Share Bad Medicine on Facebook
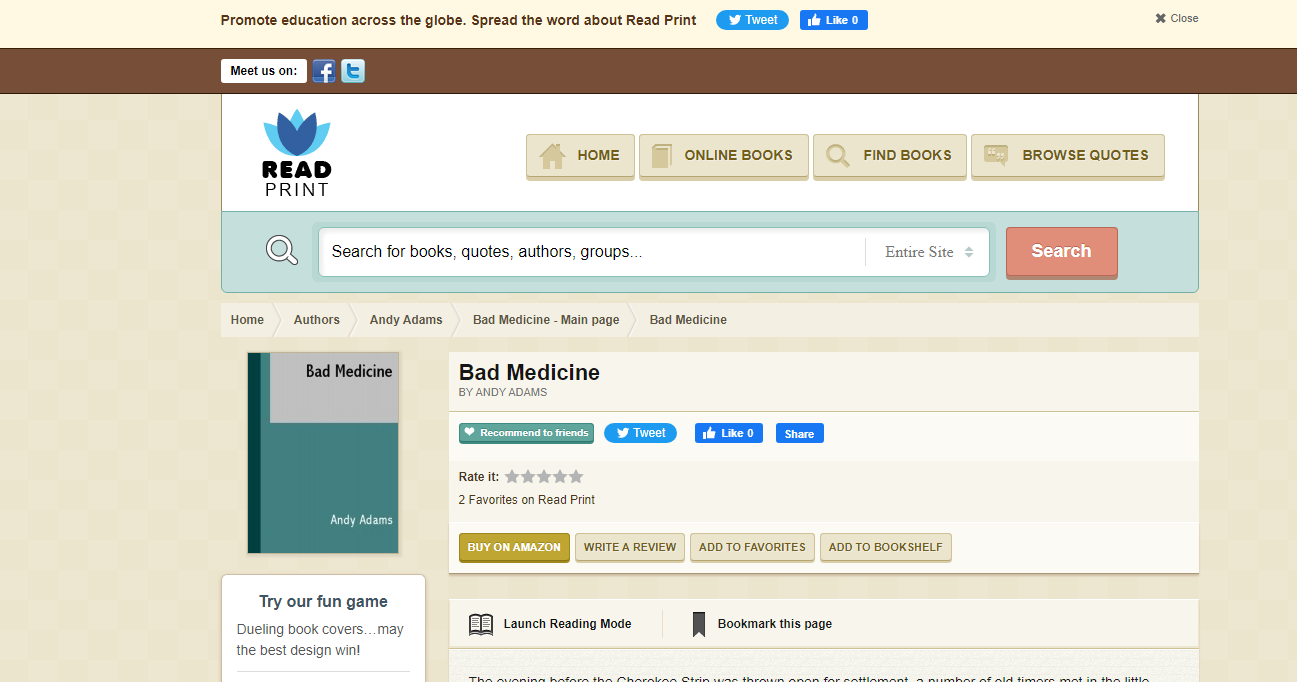Viewport: 1297px width, 682px height. click(799, 433)
